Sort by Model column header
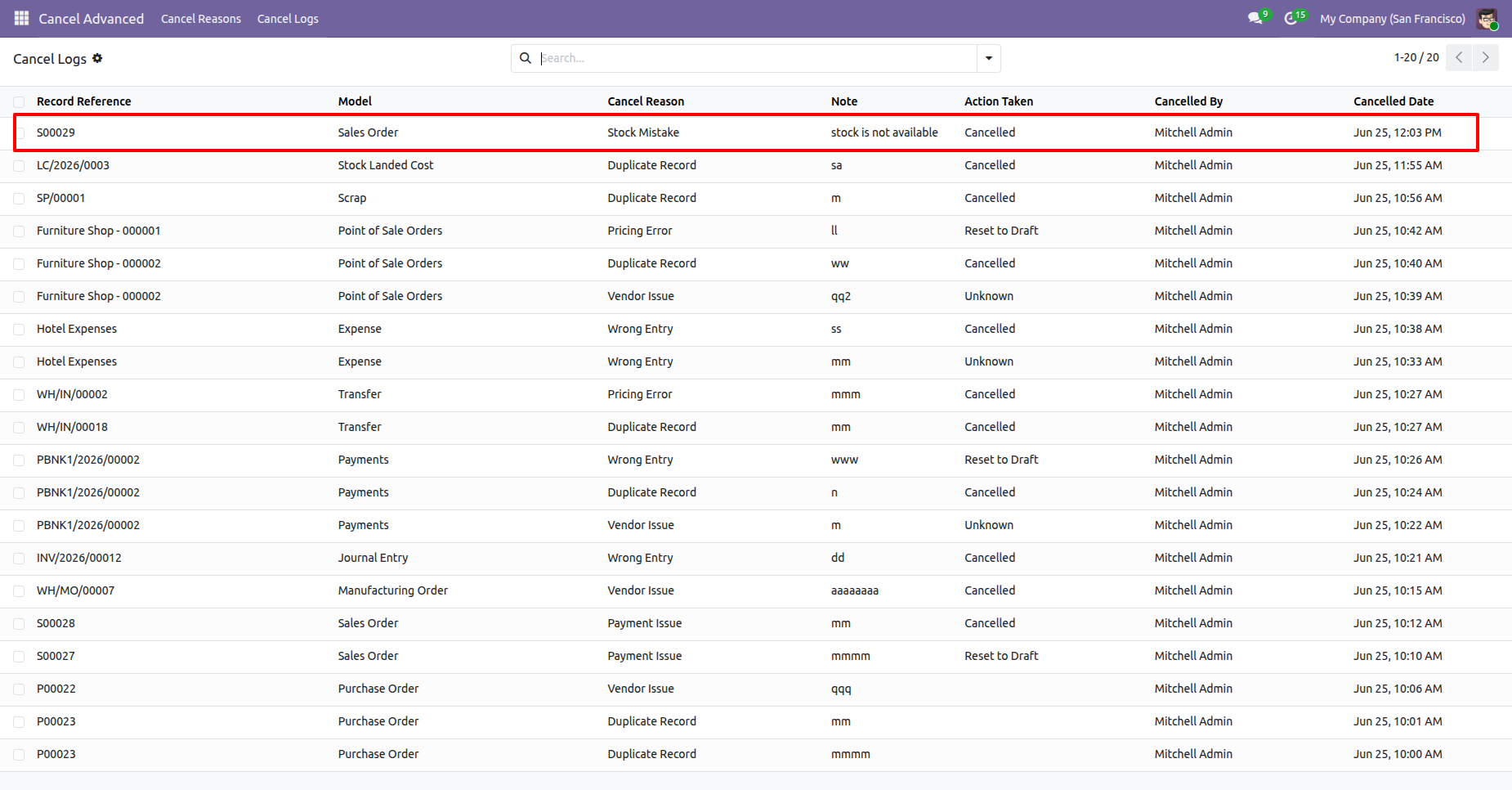 [x=355, y=101]
